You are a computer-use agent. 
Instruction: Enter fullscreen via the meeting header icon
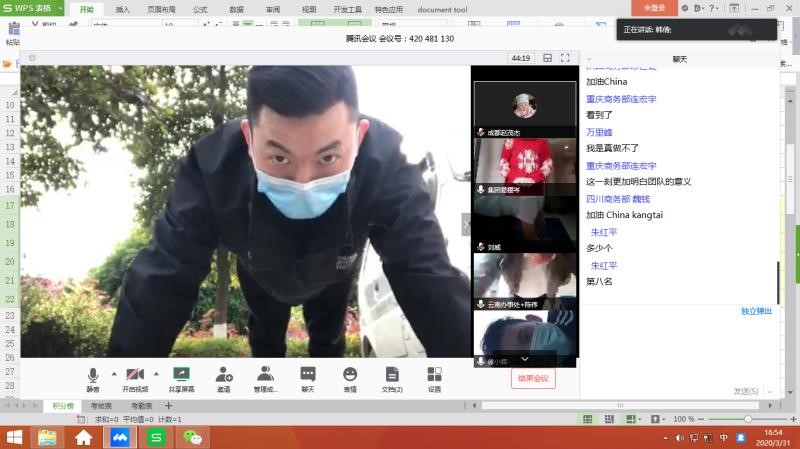[565, 58]
